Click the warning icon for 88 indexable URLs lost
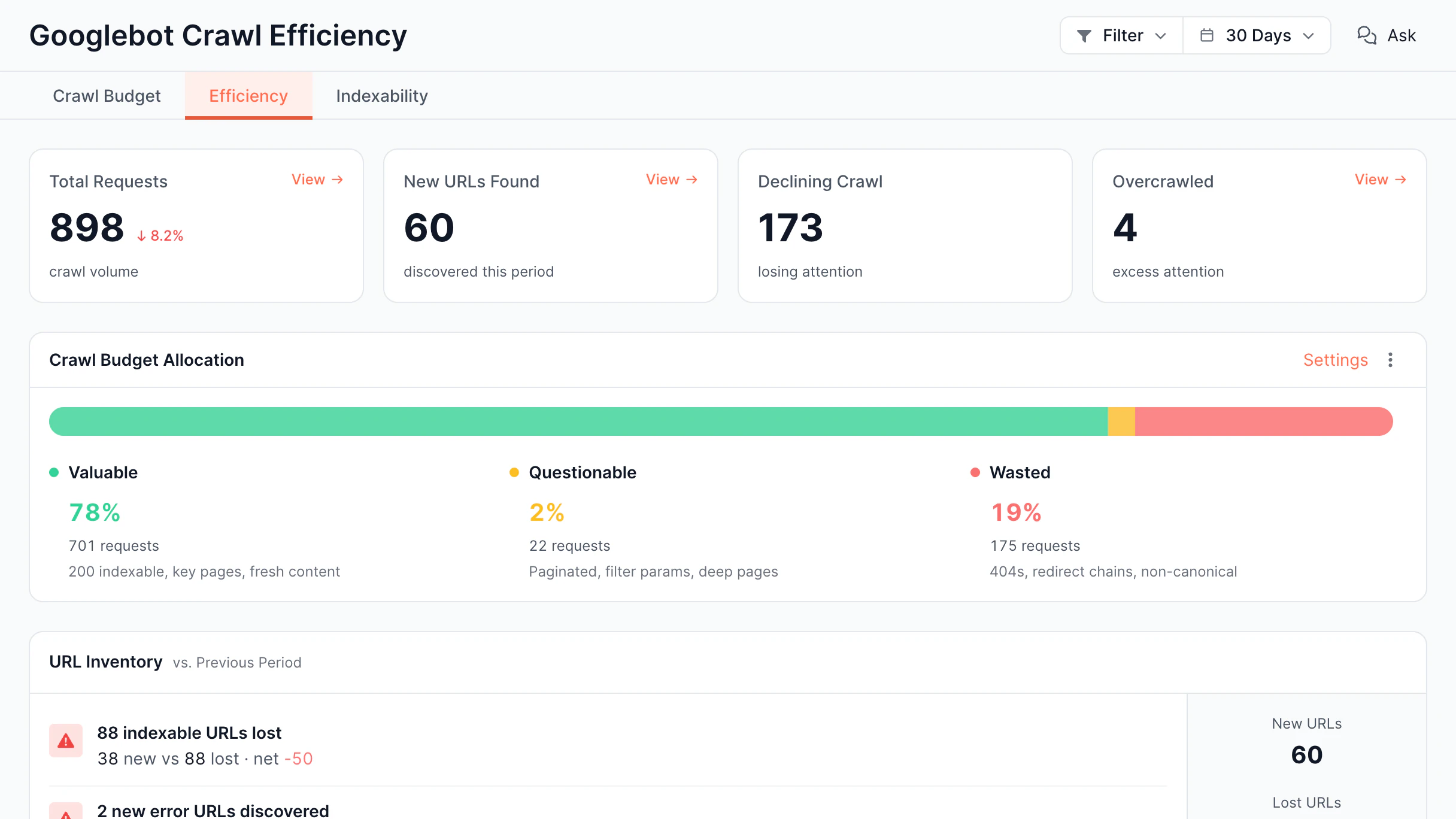 [x=66, y=741]
